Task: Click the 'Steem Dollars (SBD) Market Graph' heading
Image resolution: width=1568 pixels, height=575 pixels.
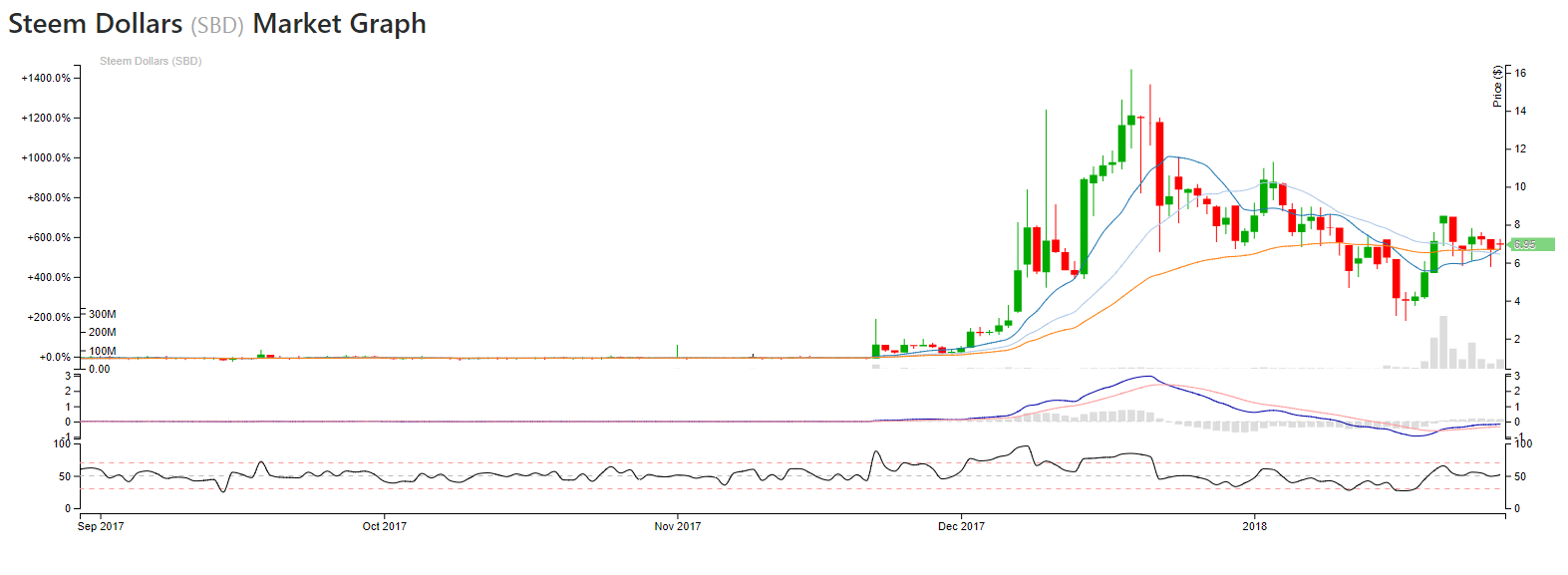Action: point(217,24)
